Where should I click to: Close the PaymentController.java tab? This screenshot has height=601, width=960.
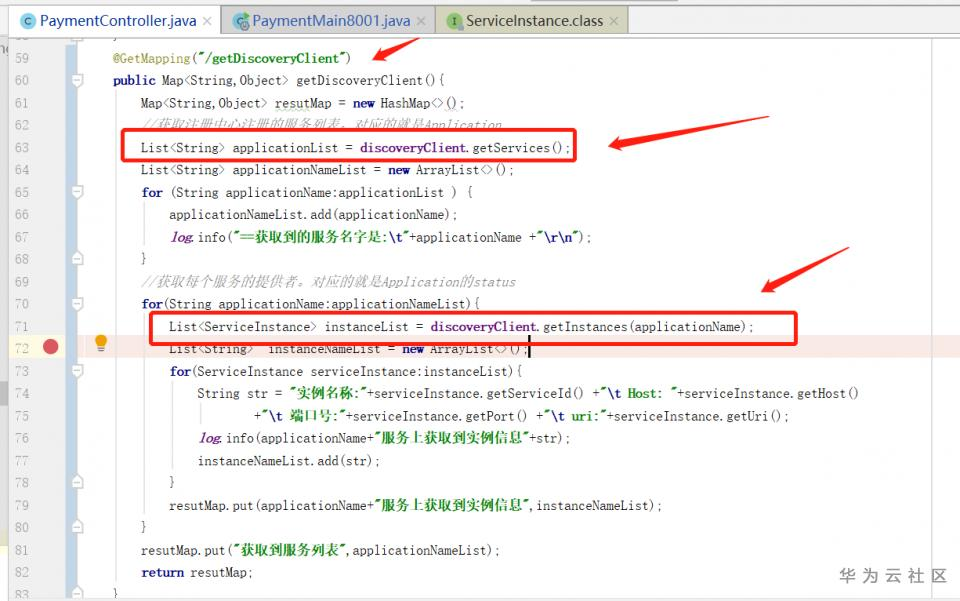pyautogui.click(x=208, y=21)
